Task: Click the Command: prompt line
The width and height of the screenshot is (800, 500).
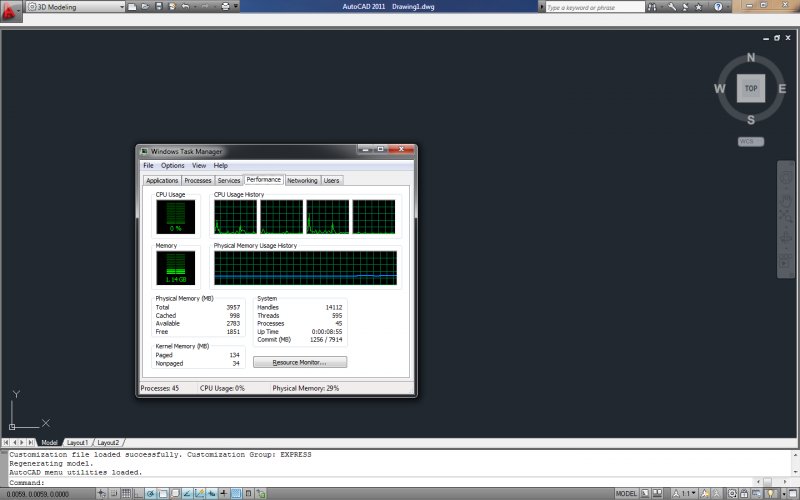Action: 380,482
